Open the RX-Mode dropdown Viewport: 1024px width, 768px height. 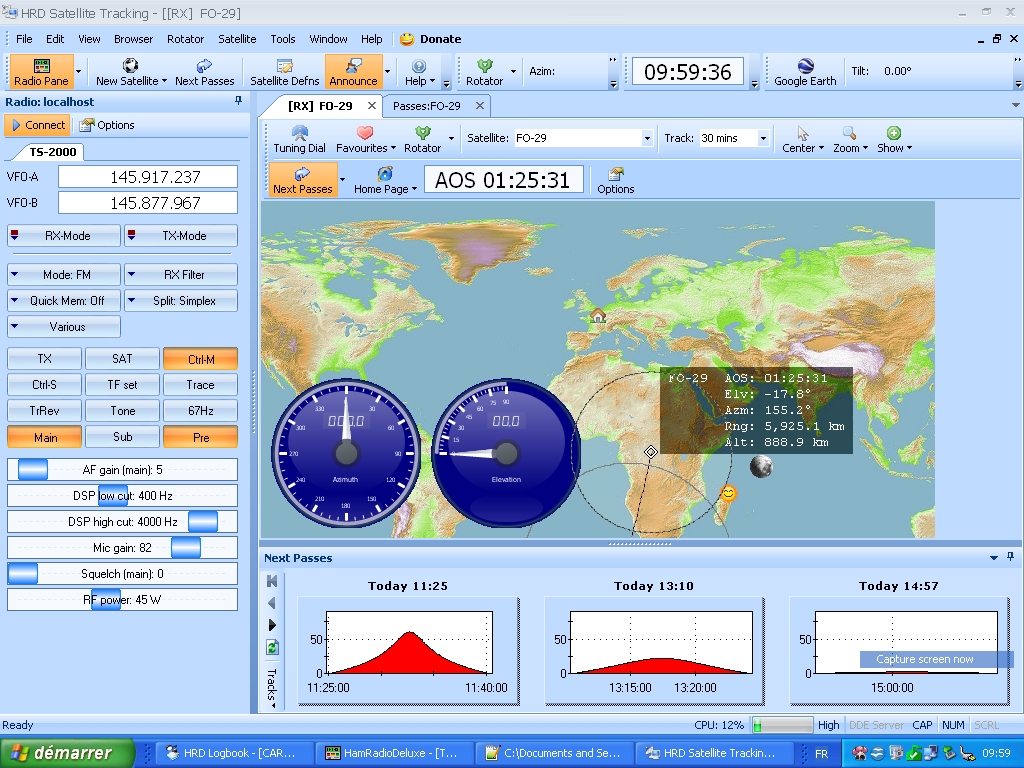[64, 236]
